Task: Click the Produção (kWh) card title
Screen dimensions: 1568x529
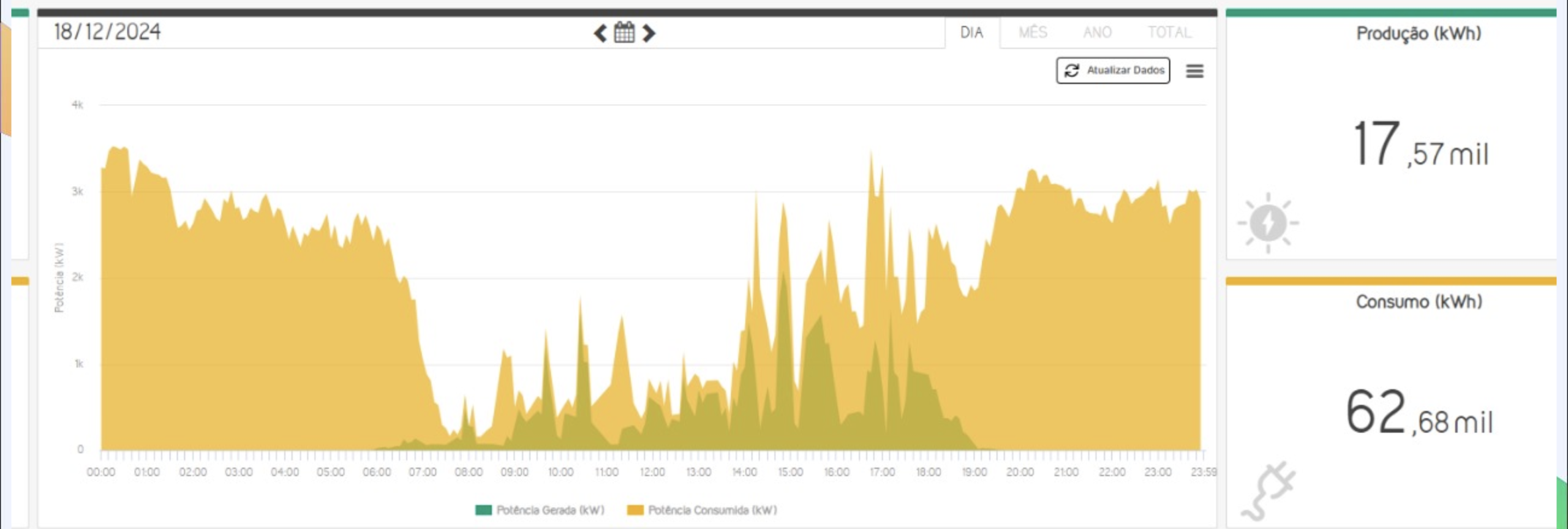Action: point(1419,34)
